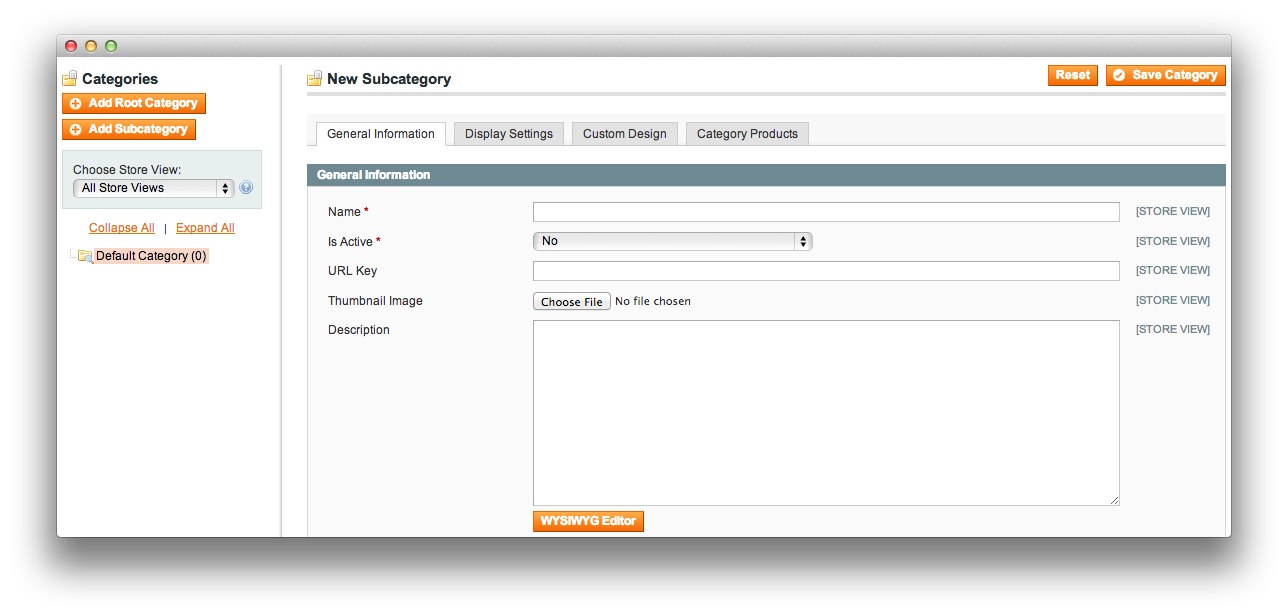Focus the Name input field
1288x616 pixels.
826,212
